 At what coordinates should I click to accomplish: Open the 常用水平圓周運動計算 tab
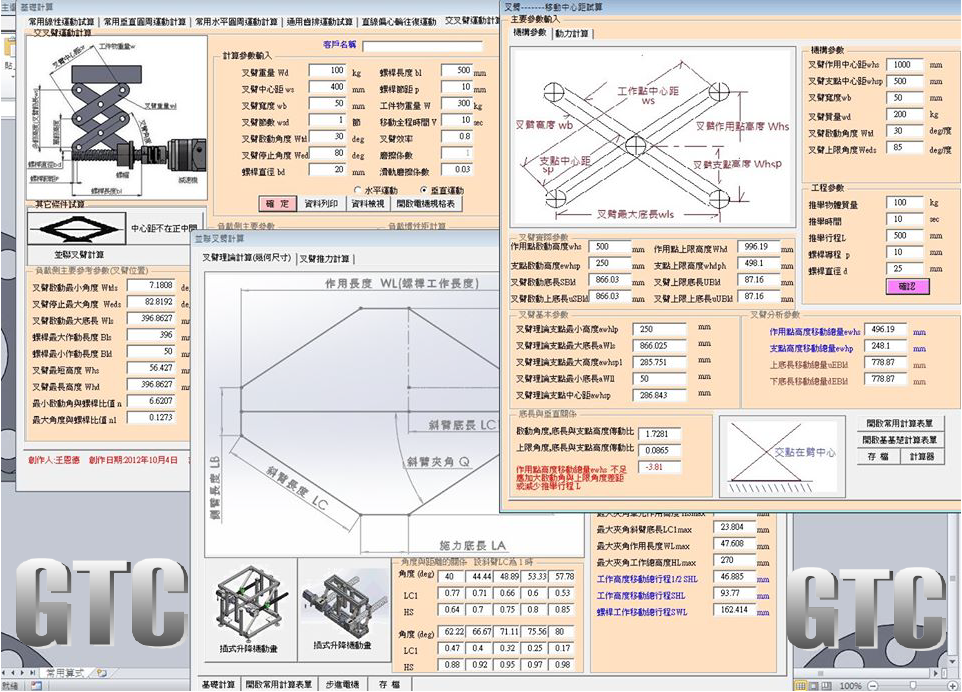(236, 21)
